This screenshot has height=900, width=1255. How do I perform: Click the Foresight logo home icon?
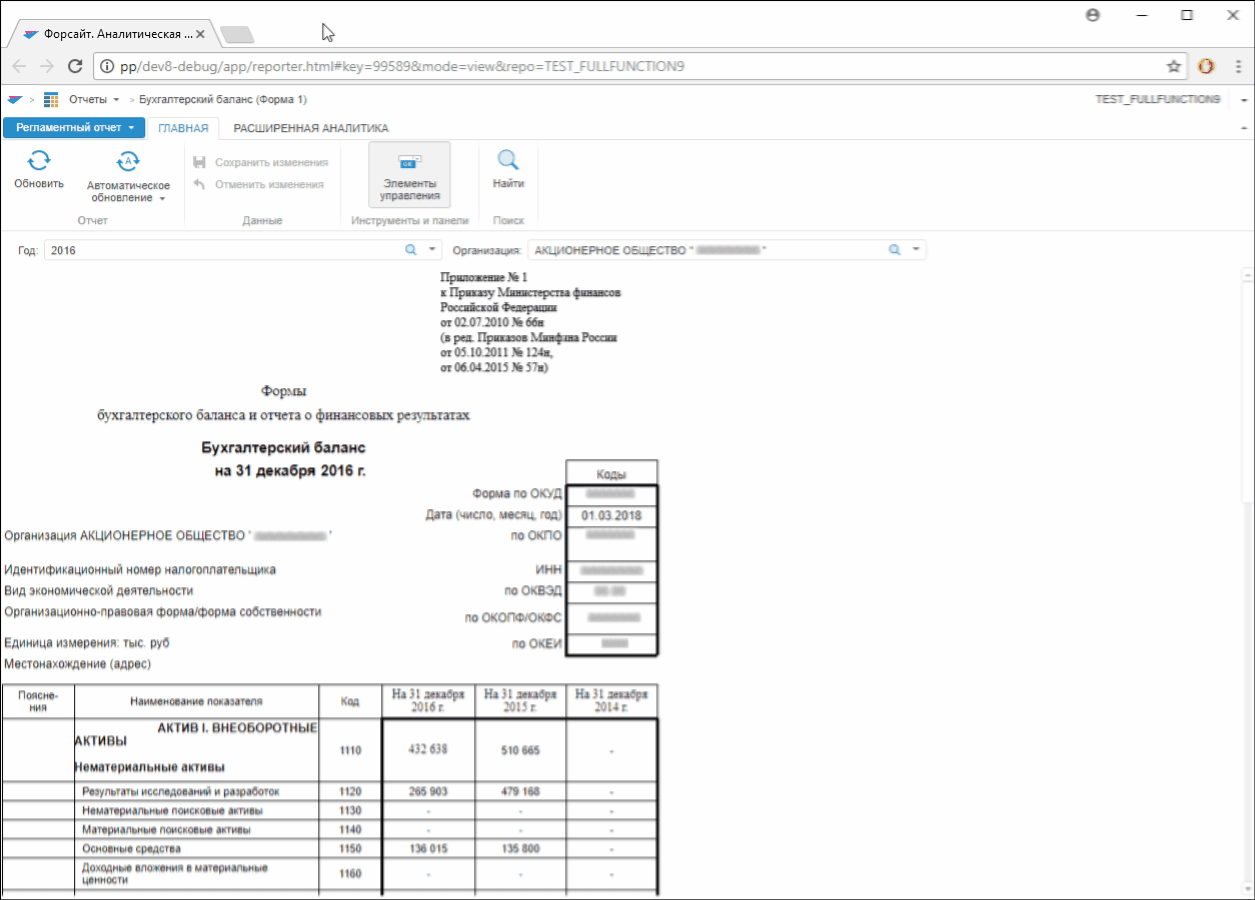point(14,100)
